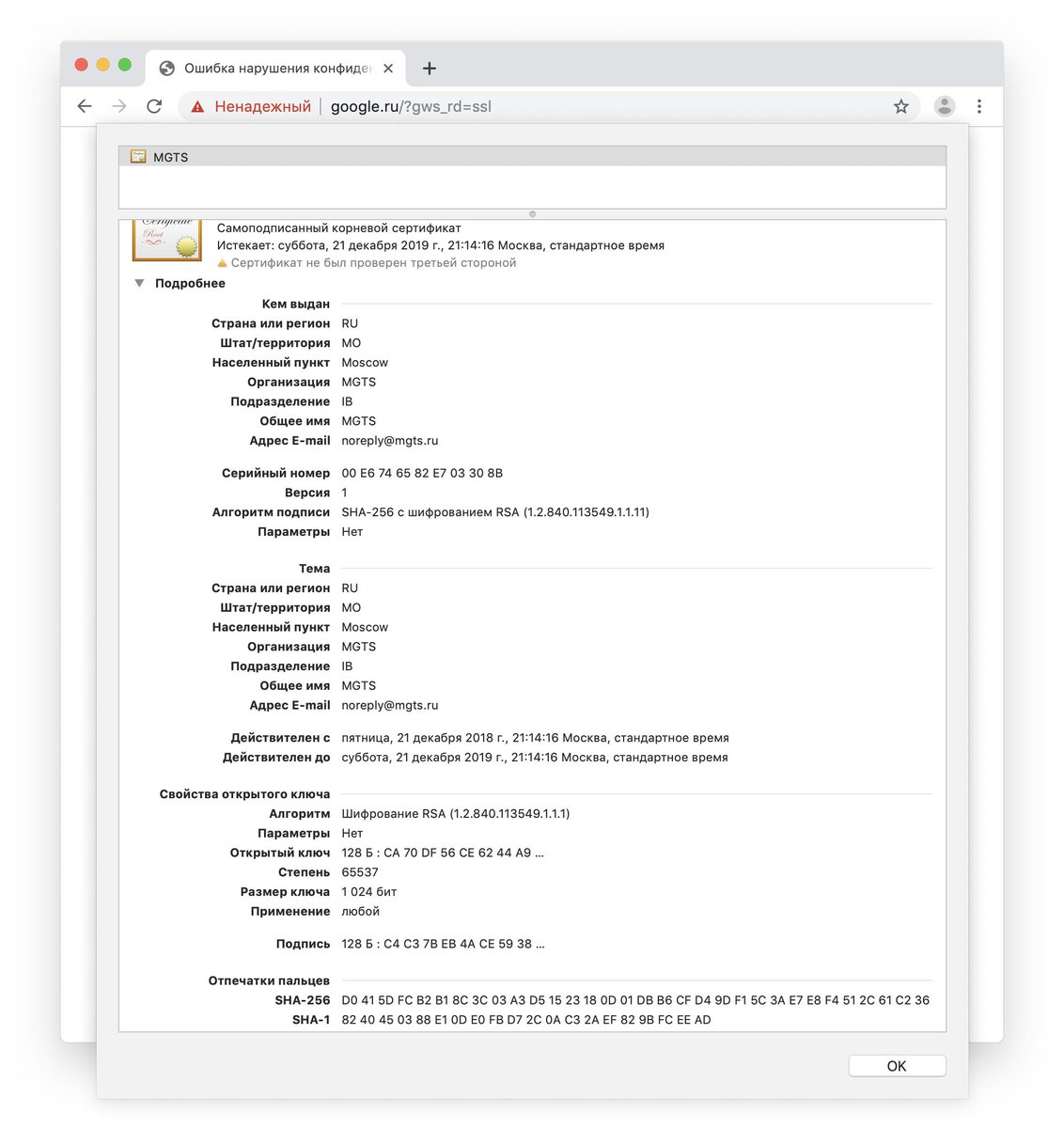Screen dimensions: 1064x1128
Task: Click the Тема section heading
Action: (x=315, y=569)
